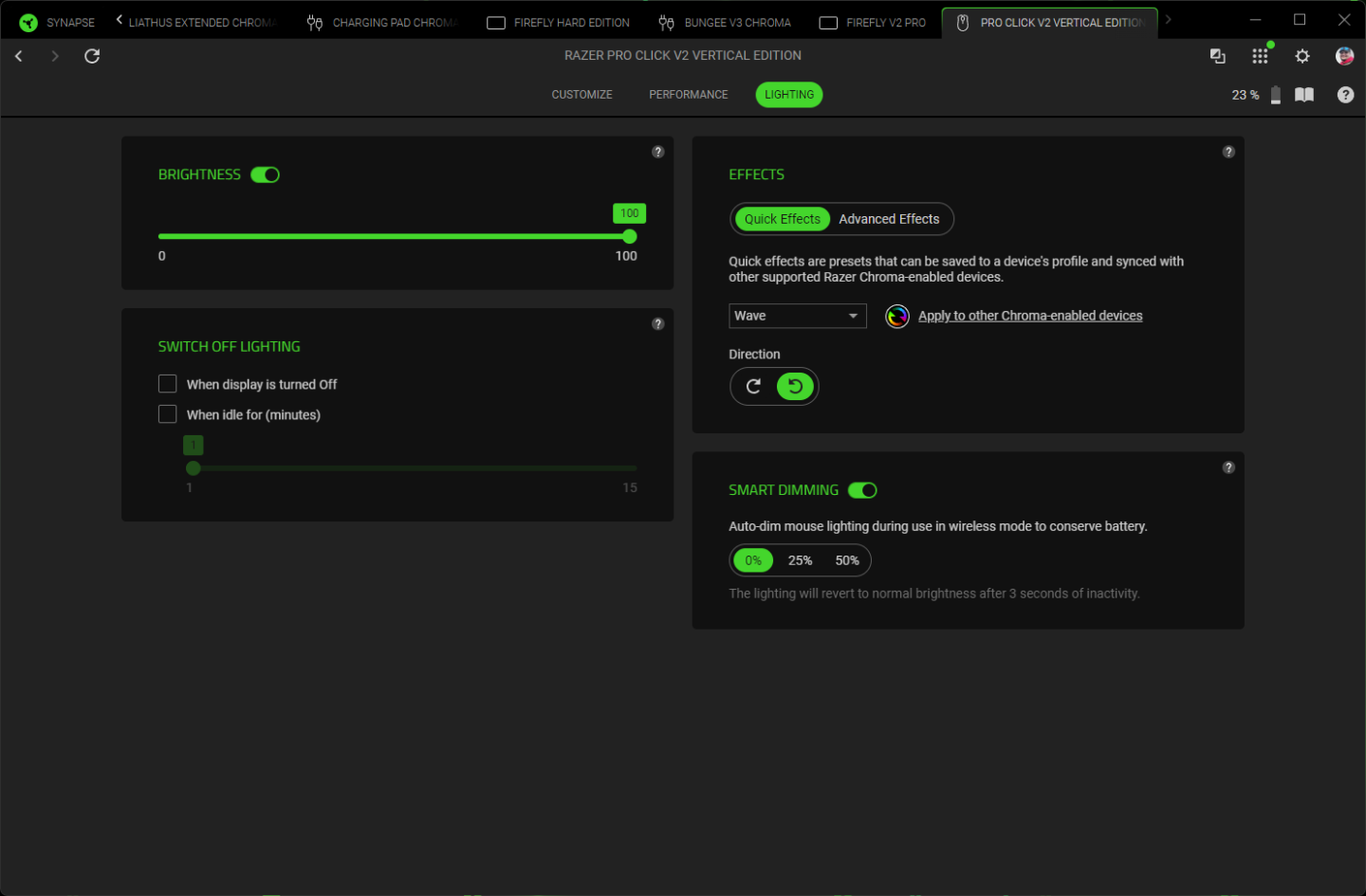
Task: Refresh the device page
Action: [x=92, y=56]
